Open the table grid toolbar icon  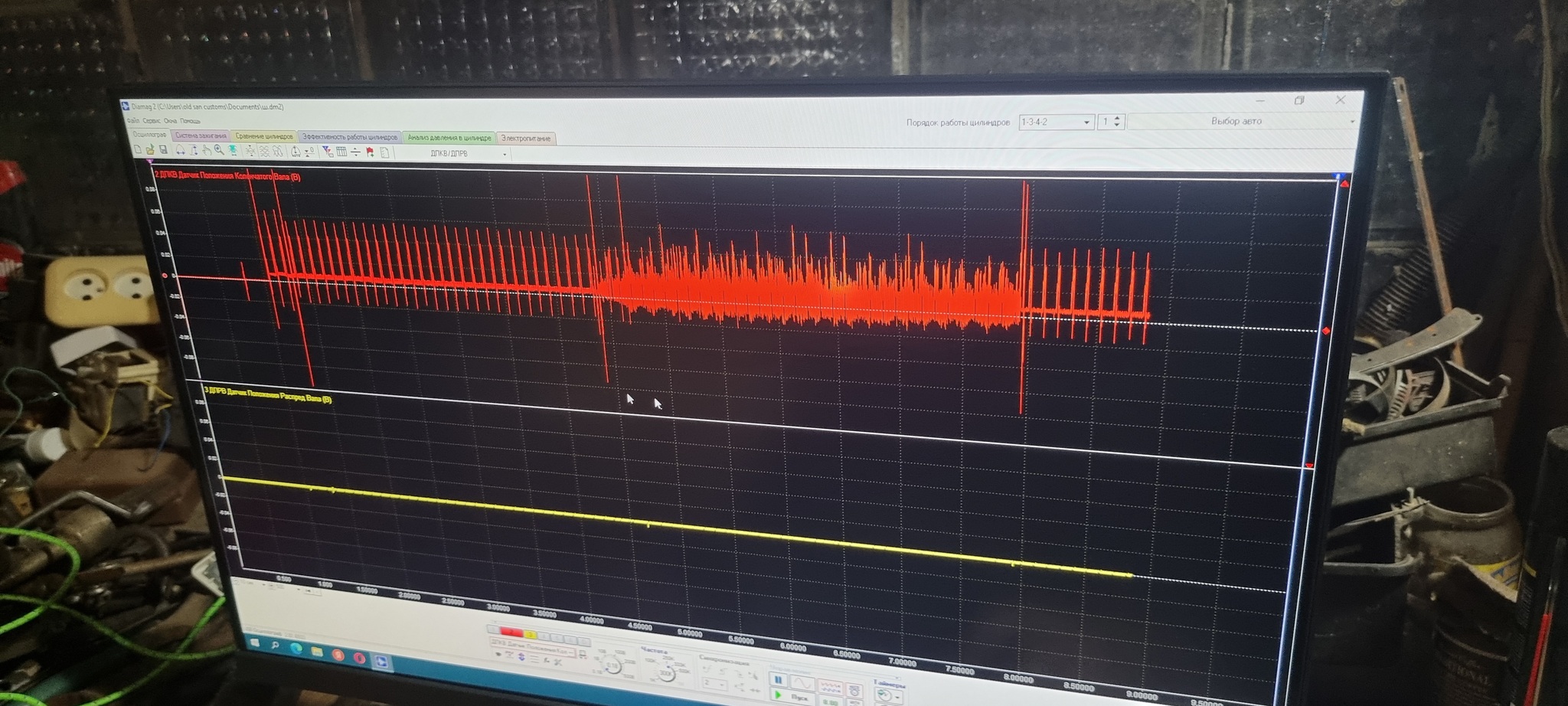pos(341,152)
